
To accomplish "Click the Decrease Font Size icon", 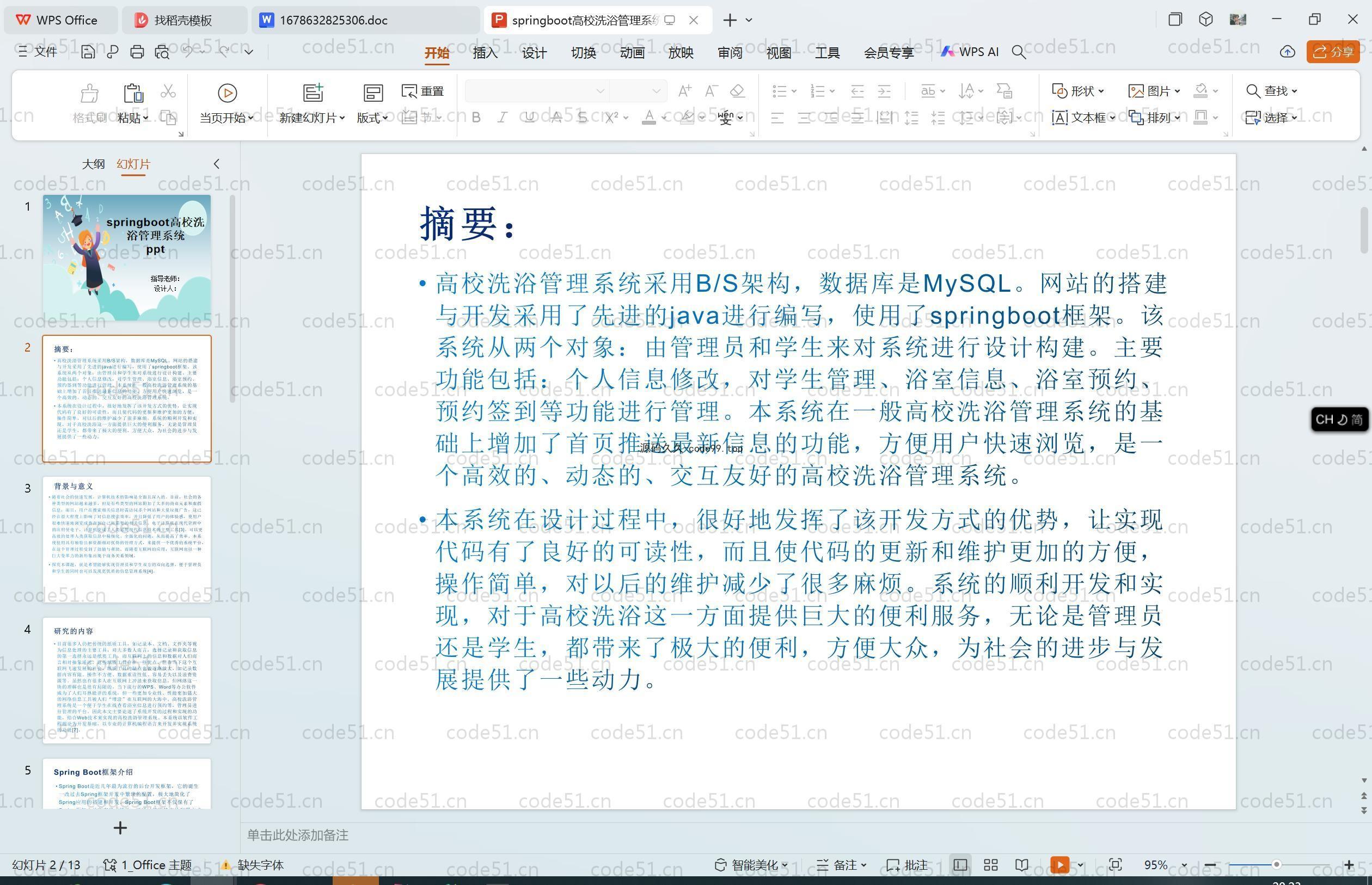I will [711, 91].
